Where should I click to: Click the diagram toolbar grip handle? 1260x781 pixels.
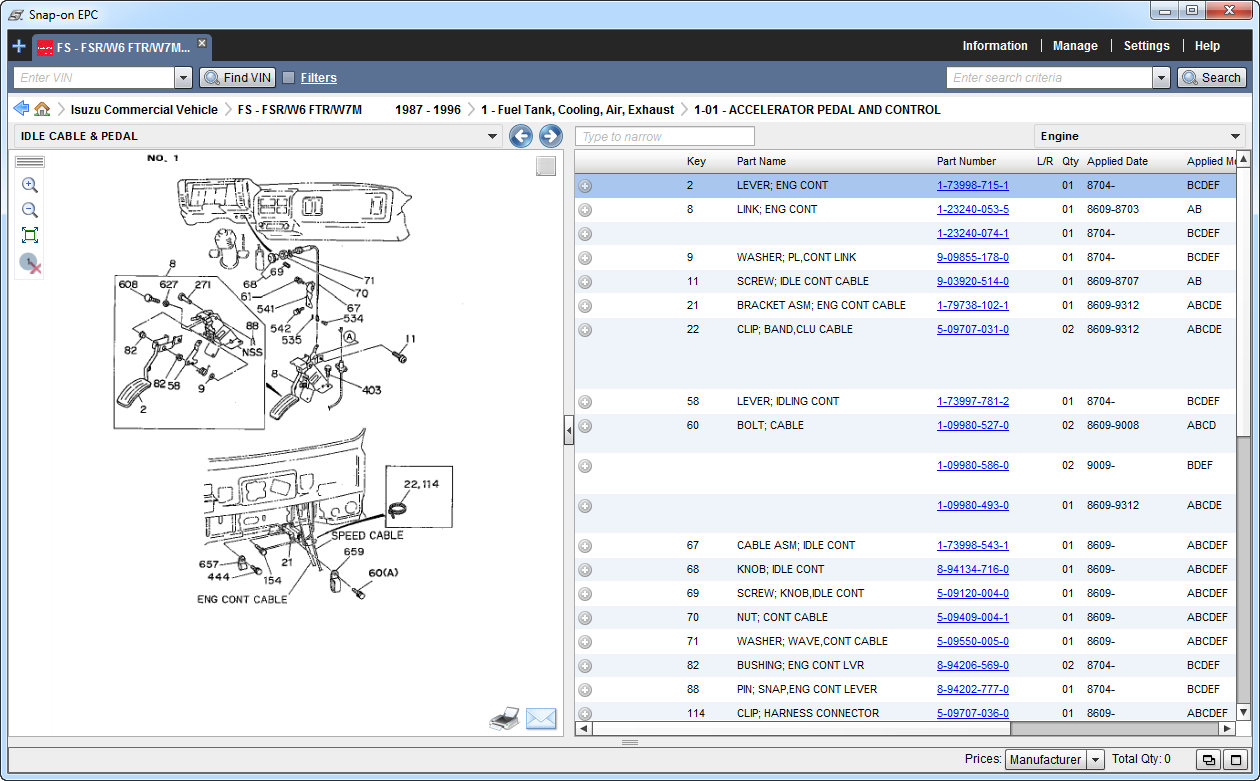pos(30,161)
